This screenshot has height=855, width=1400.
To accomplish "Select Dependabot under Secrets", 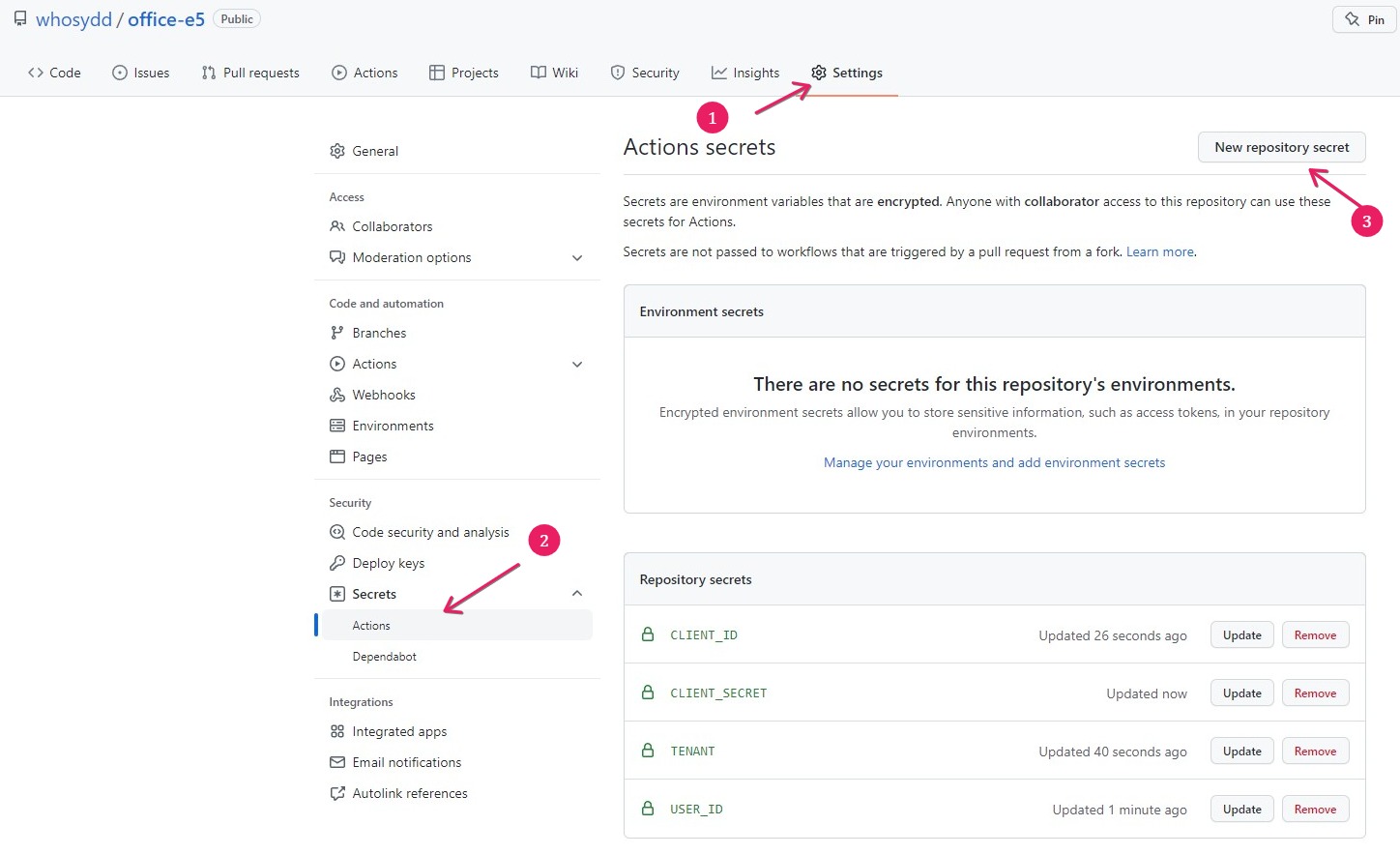I will coord(385,657).
